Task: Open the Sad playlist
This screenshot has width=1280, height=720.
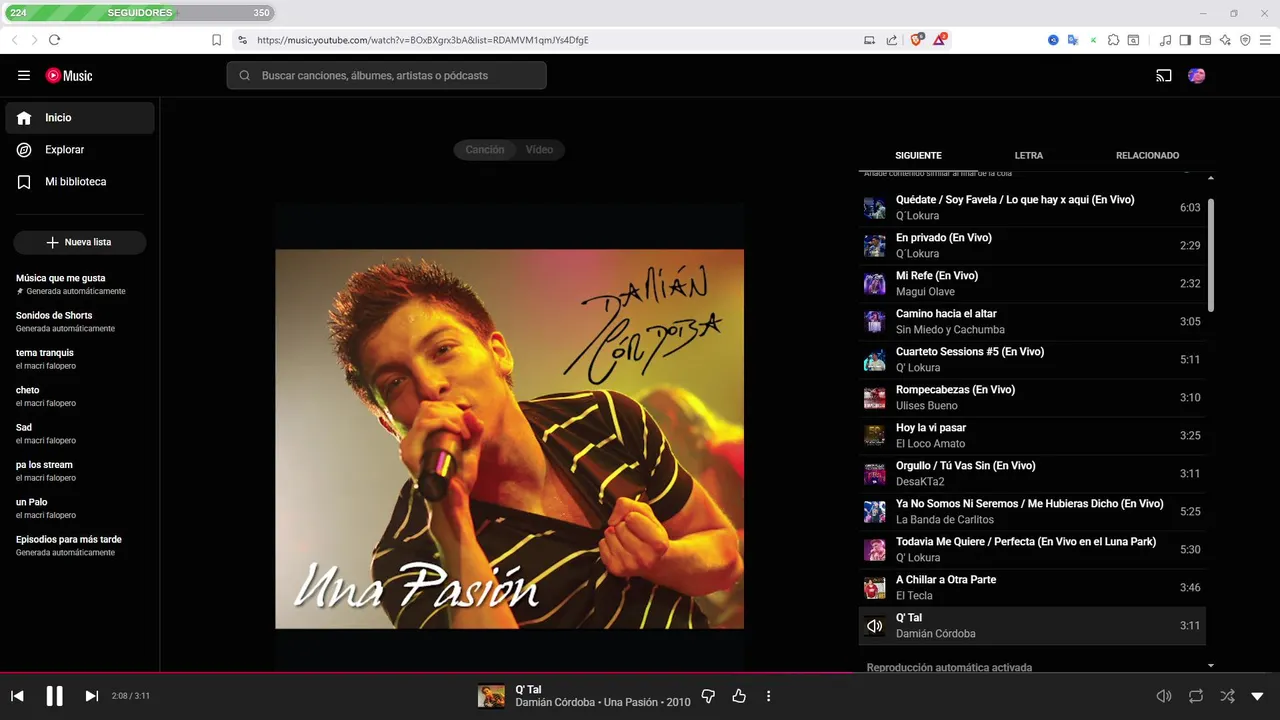Action: pos(80,433)
